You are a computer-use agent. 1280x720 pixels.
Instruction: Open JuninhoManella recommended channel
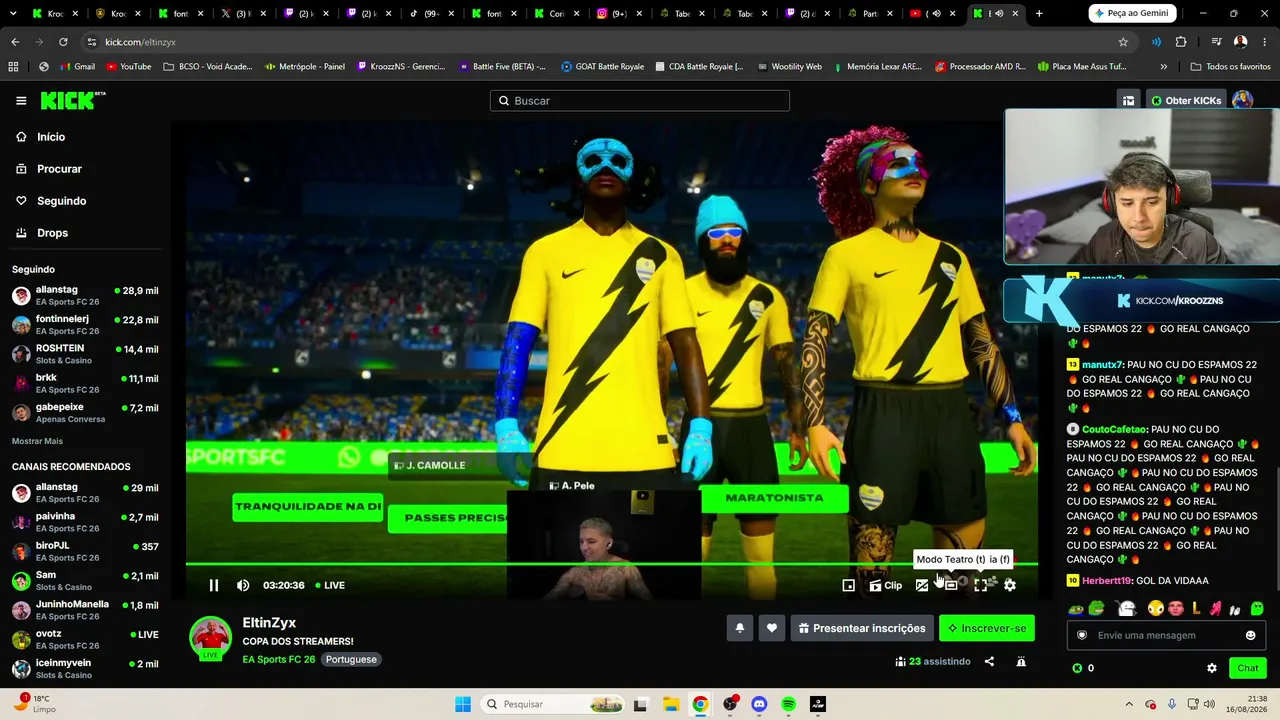85,610
